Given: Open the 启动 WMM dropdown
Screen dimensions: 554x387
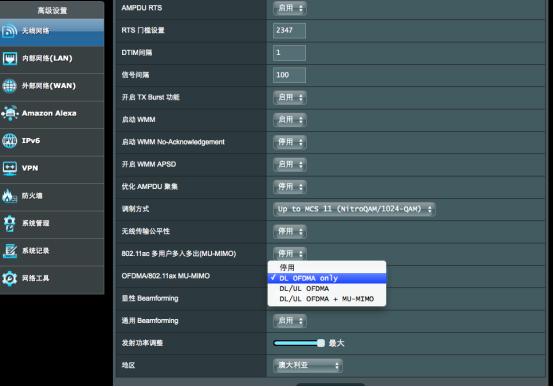Looking at the screenshot, I should click(290, 119).
